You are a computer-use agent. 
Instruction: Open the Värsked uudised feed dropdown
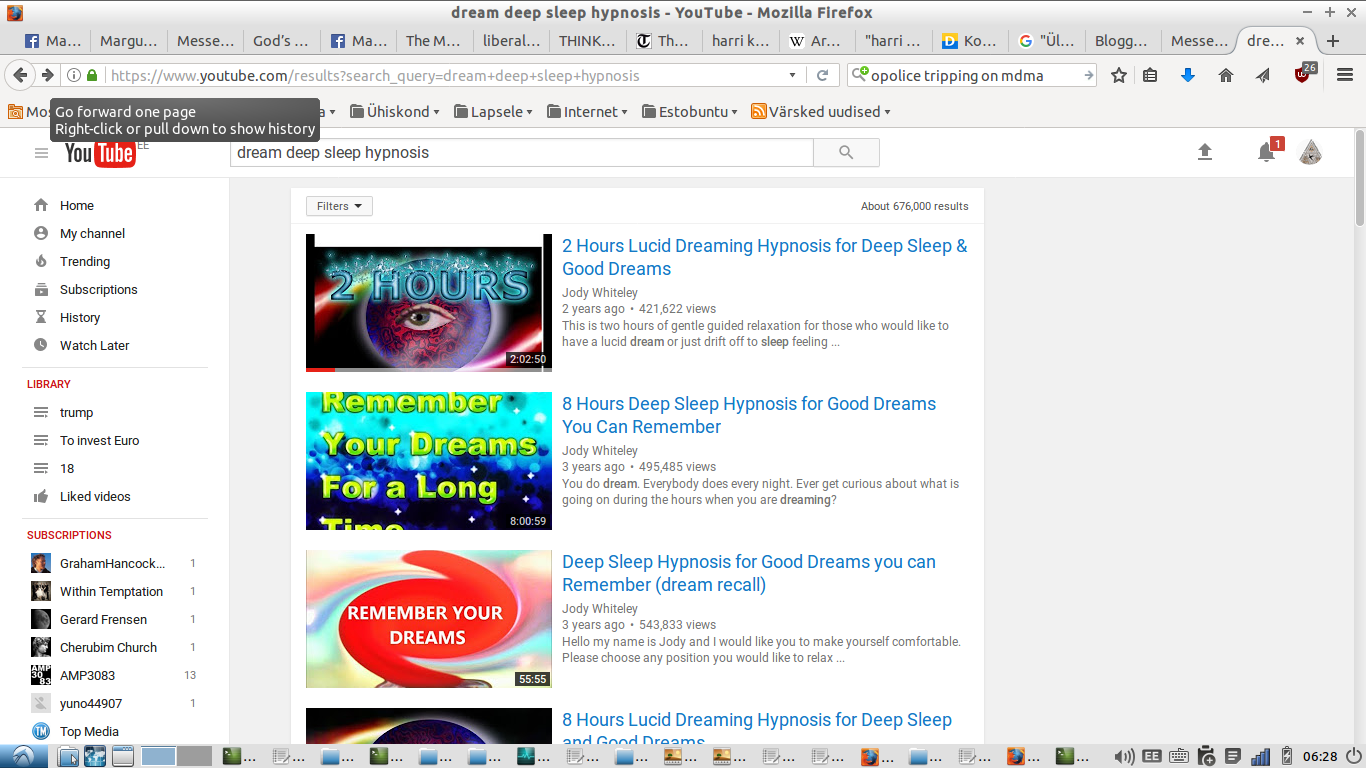(820, 112)
